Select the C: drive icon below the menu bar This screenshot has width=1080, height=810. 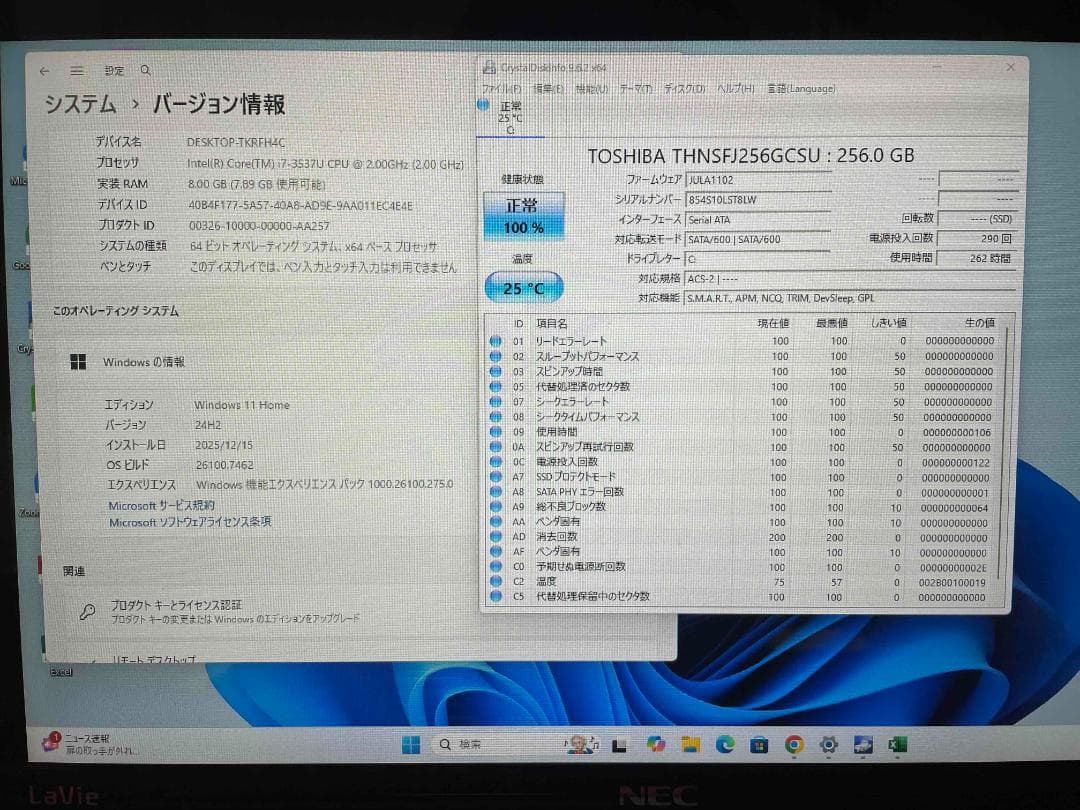(x=512, y=118)
